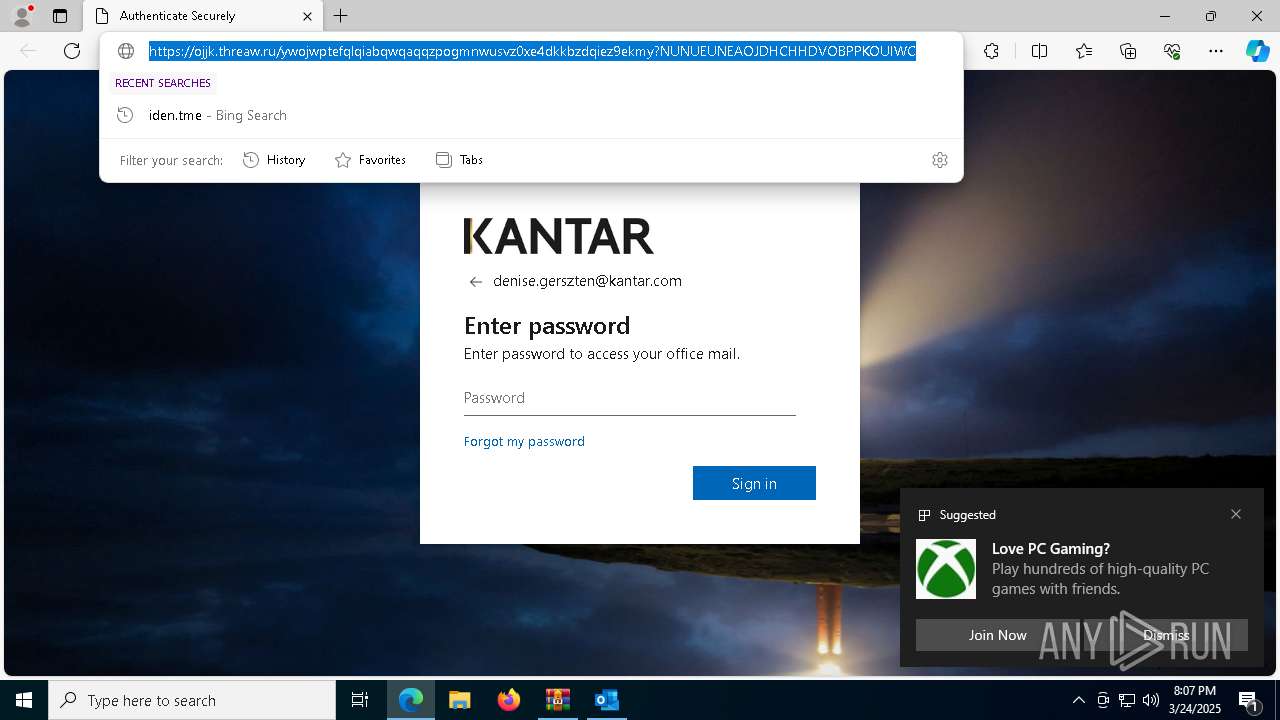Click Join Now in Xbox notification
Viewport: 1280px width, 720px height.
(x=997, y=635)
